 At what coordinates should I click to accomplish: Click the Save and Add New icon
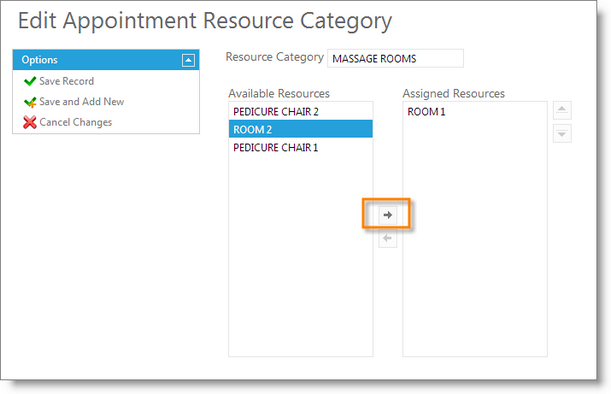pos(30,102)
